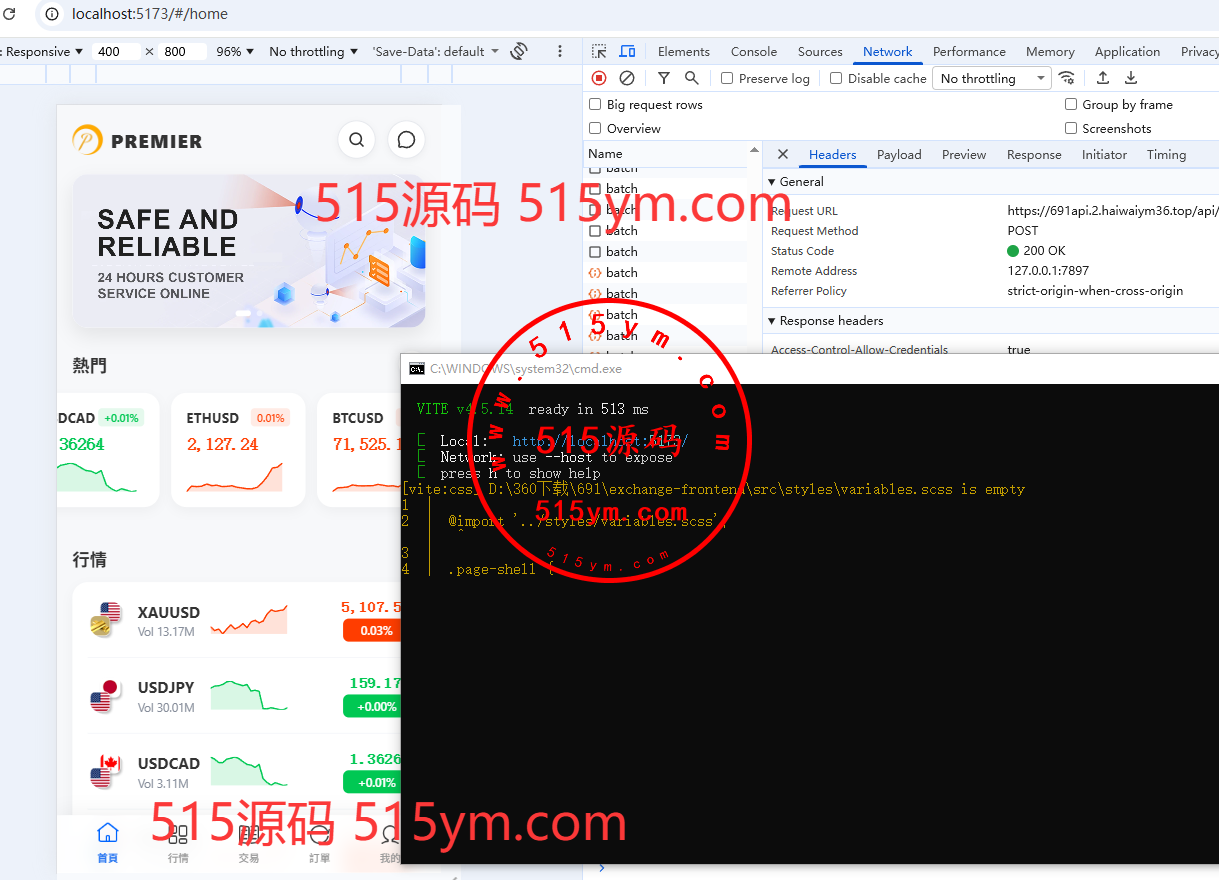Enable Big request rows checkbox
The height and width of the screenshot is (880, 1219).
click(595, 105)
